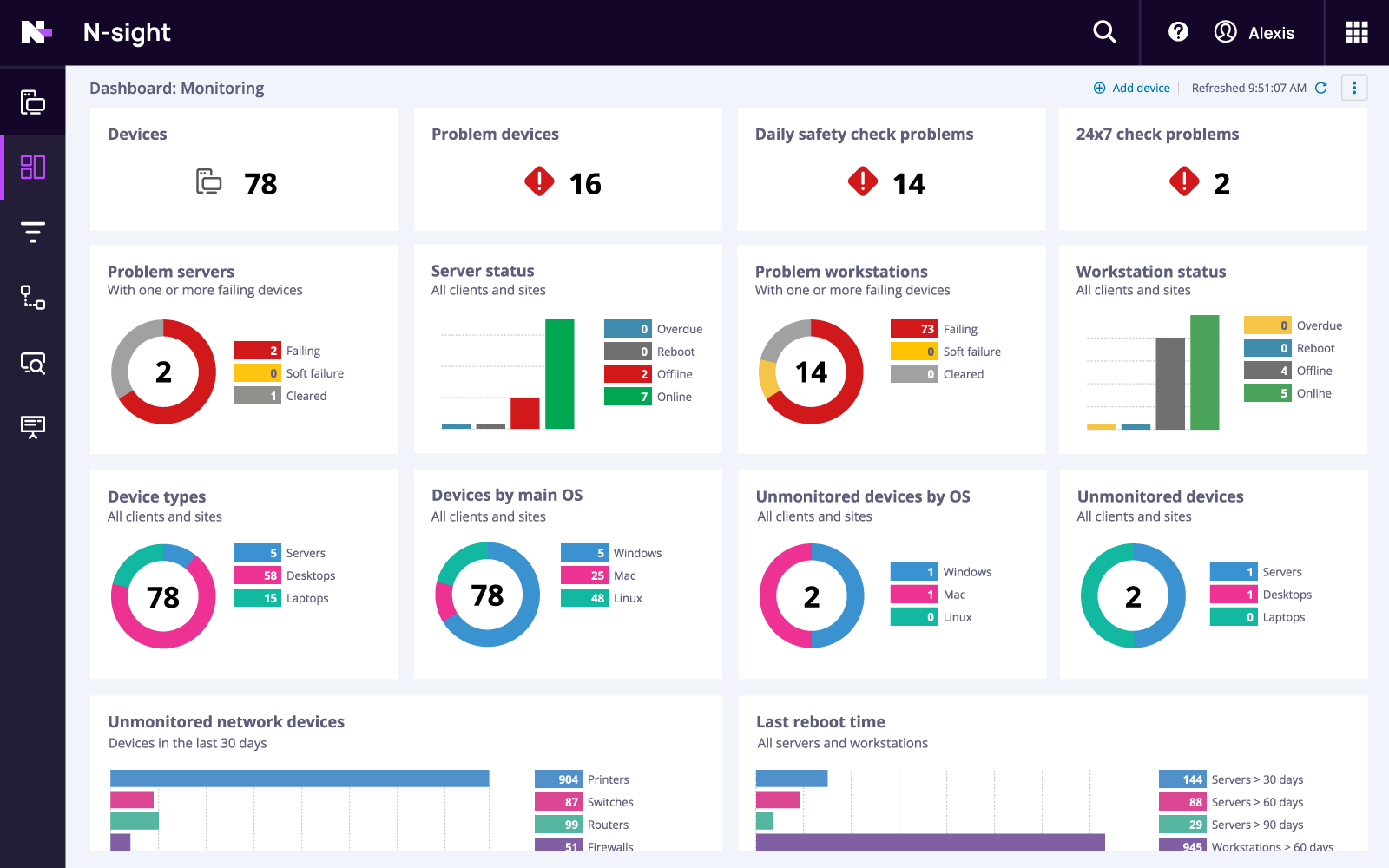Select the Dashboard: Monitoring heading
The image size is (1389, 868).
point(177,88)
